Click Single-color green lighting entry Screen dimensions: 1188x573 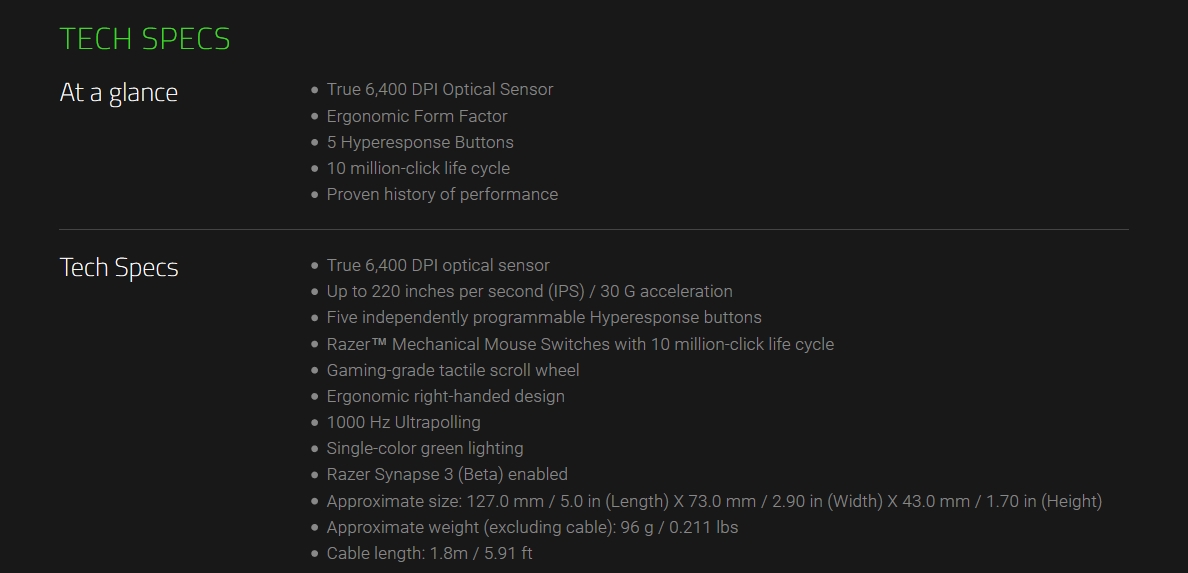(x=424, y=448)
